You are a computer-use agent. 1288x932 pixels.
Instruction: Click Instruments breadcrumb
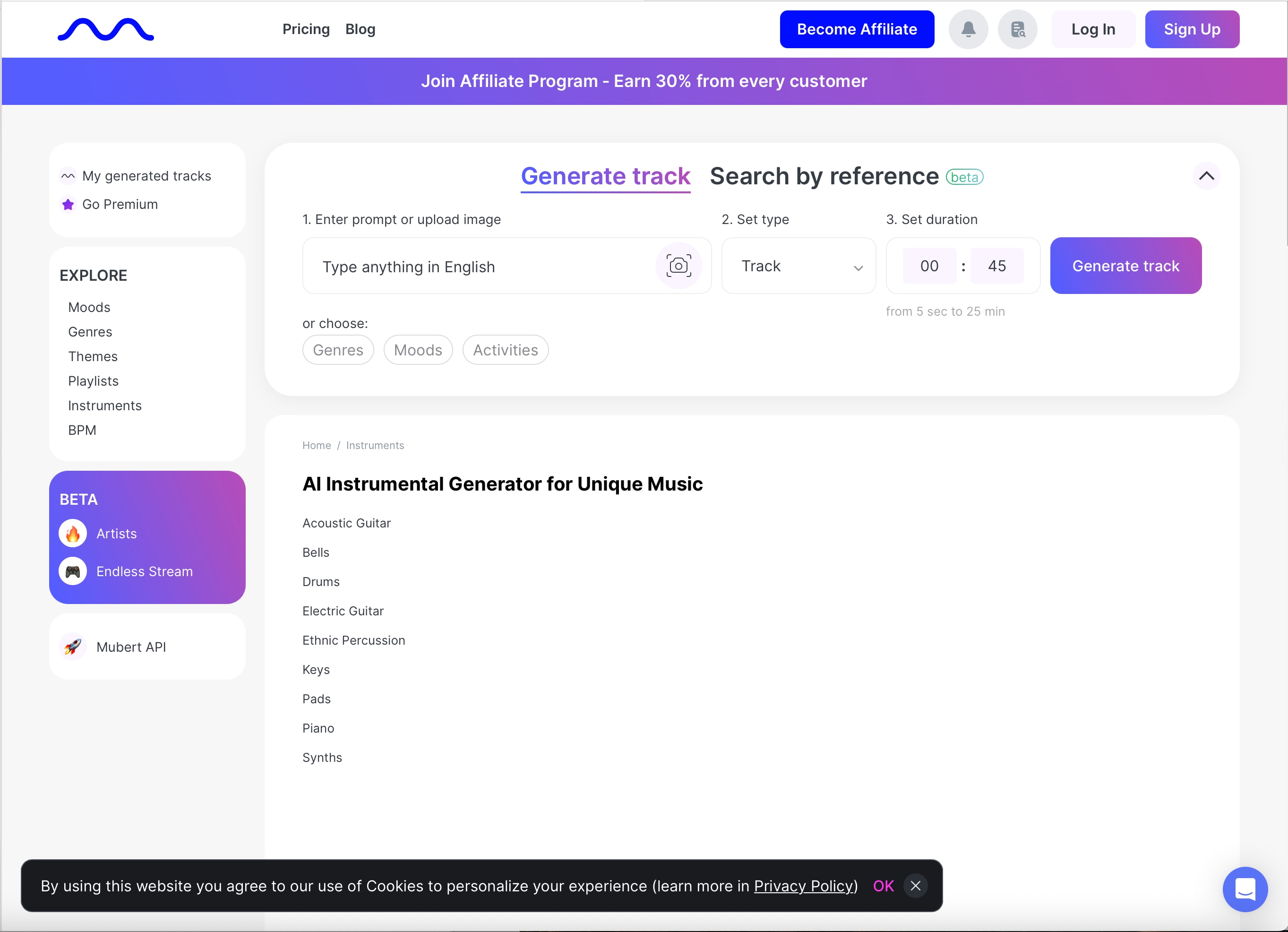click(375, 445)
